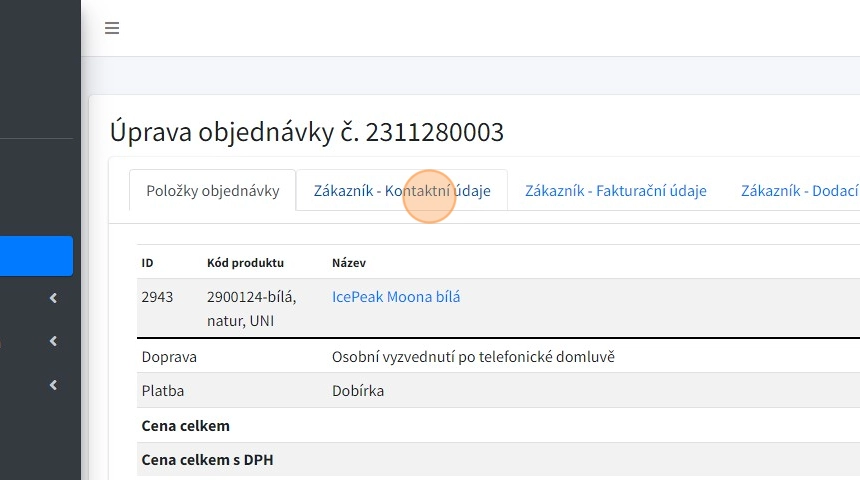Open the Zákazník - Fakturační údaje tab

[x=615, y=191]
